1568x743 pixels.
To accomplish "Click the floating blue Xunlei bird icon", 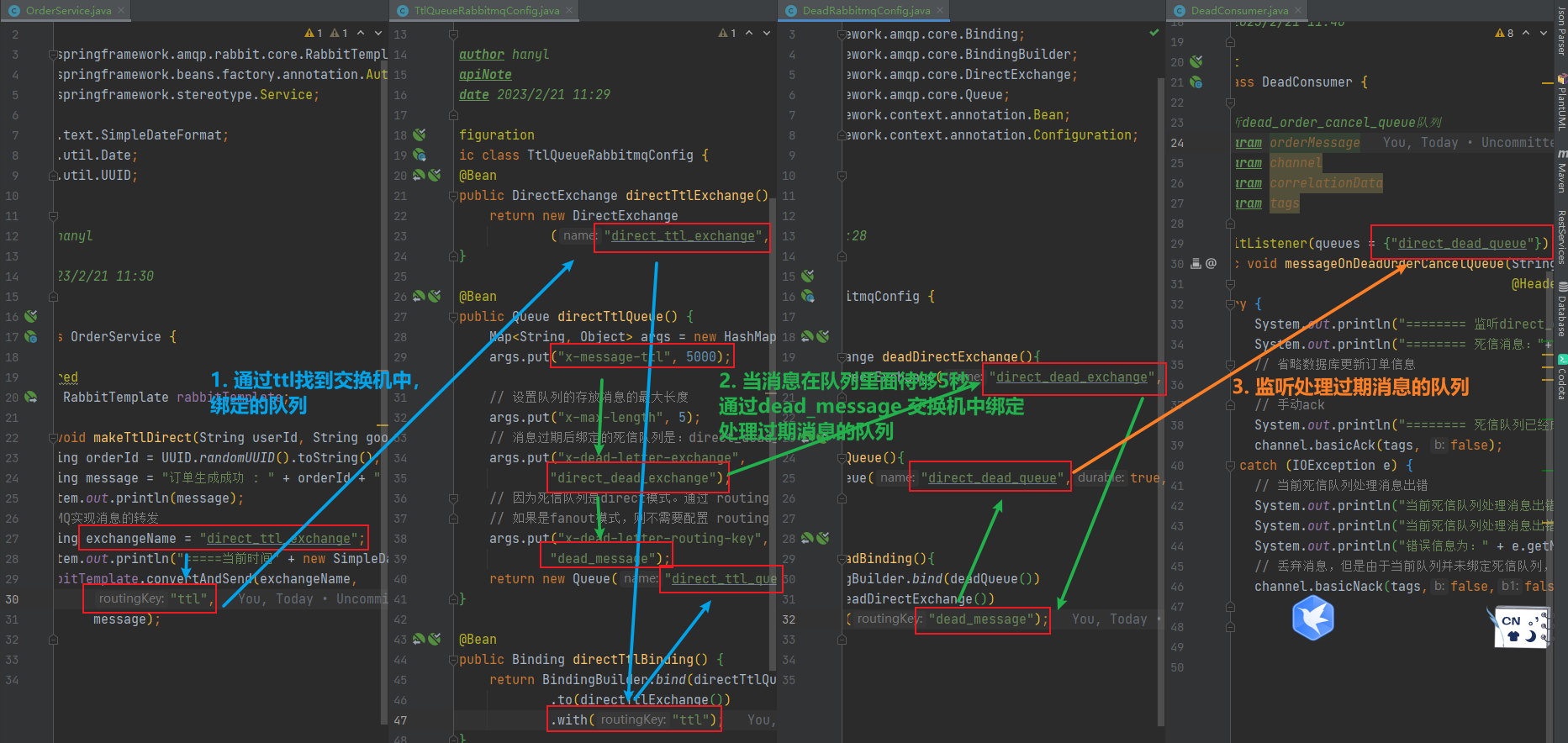I will click(1313, 619).
